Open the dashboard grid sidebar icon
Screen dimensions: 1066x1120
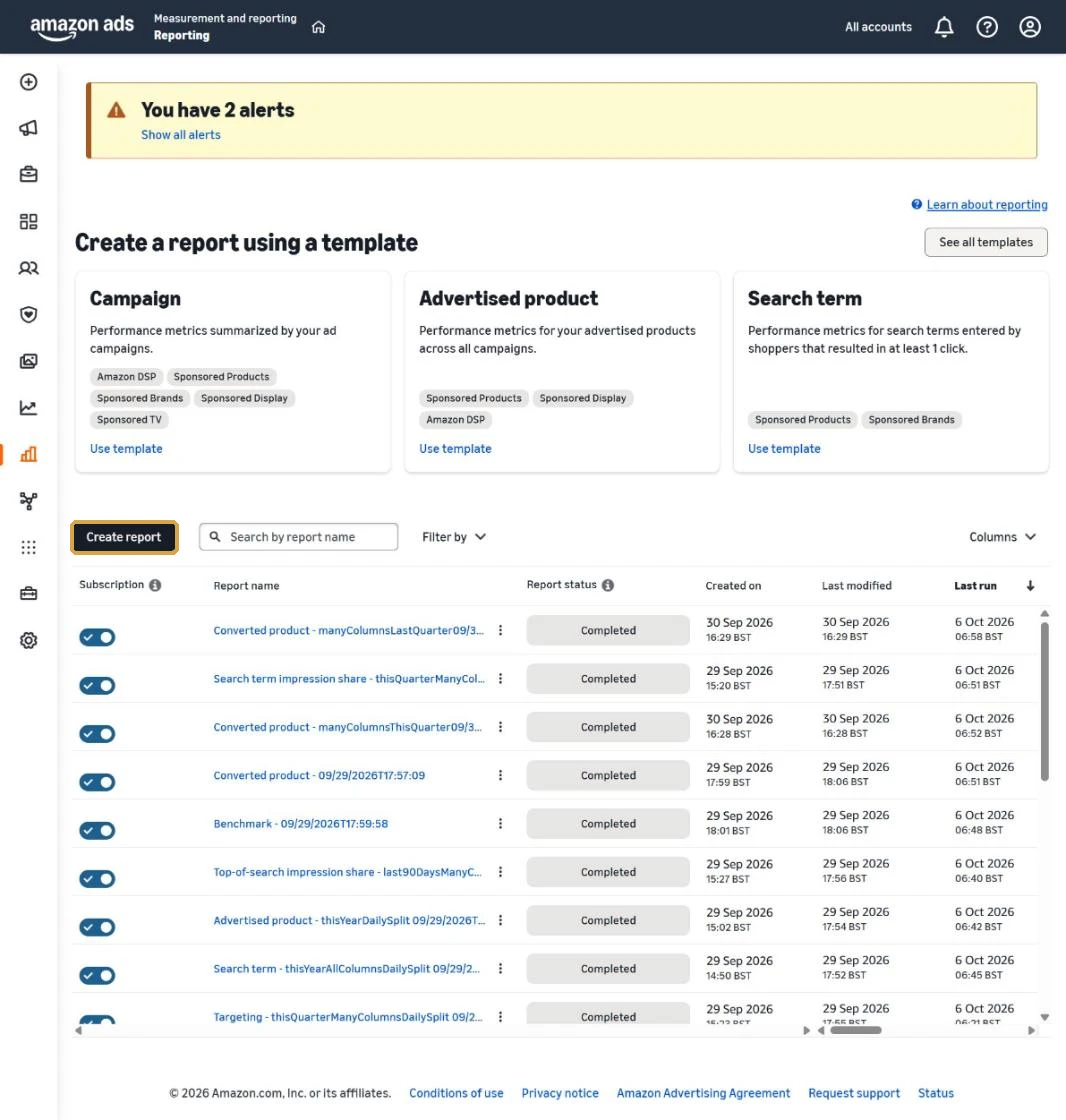(x=29, y=221)
